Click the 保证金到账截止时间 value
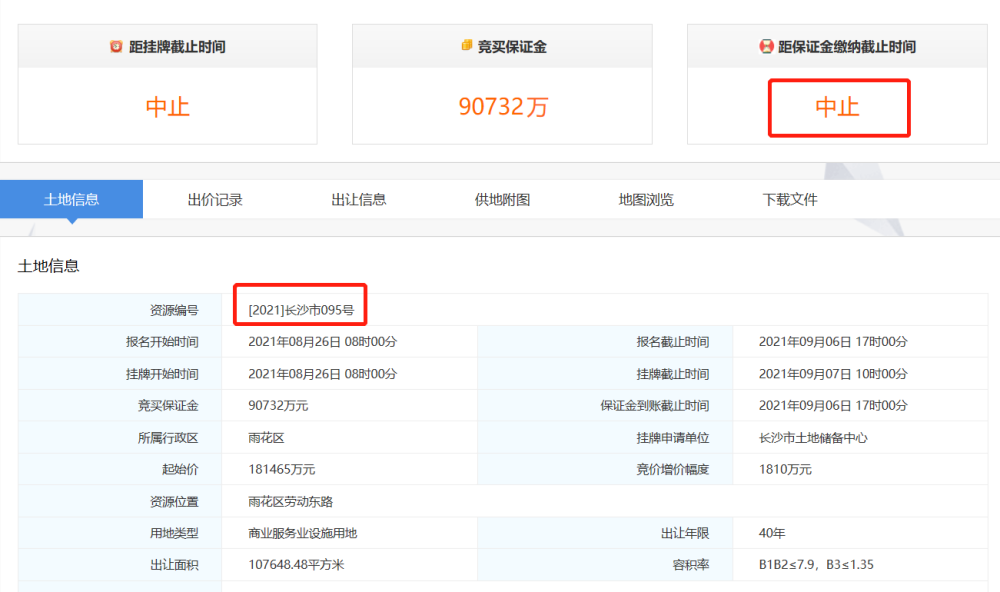1000x592 pixels. [x=833, y=406]
